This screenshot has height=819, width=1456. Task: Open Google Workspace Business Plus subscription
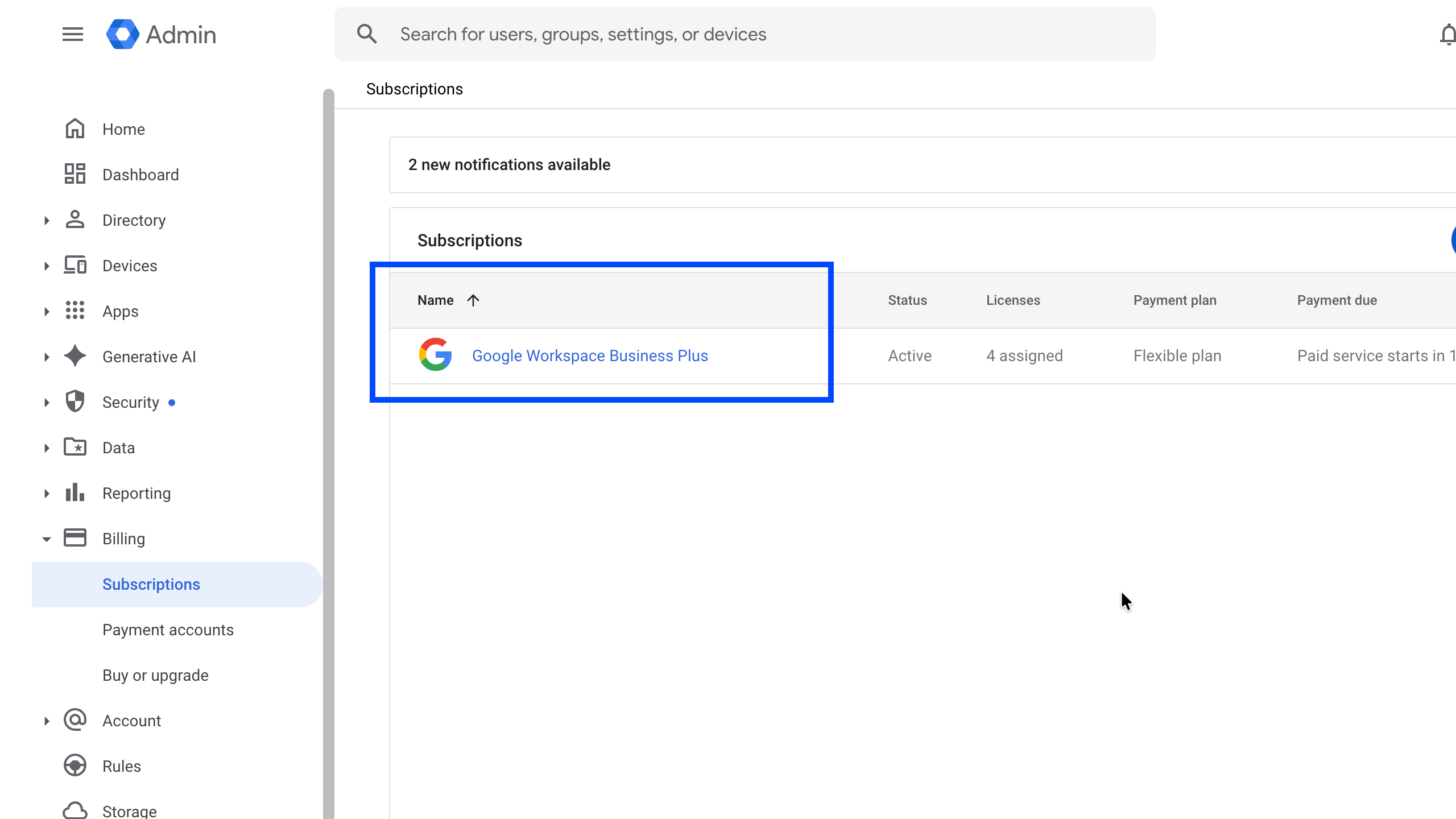[590, 355]
